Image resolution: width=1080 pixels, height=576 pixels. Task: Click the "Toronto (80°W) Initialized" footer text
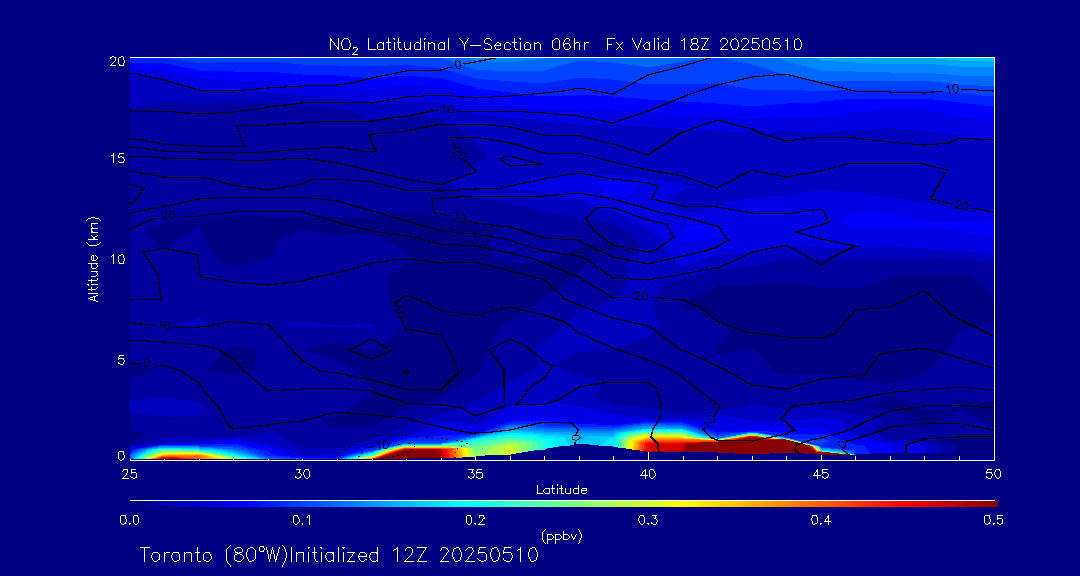click(x=339, y=555)
